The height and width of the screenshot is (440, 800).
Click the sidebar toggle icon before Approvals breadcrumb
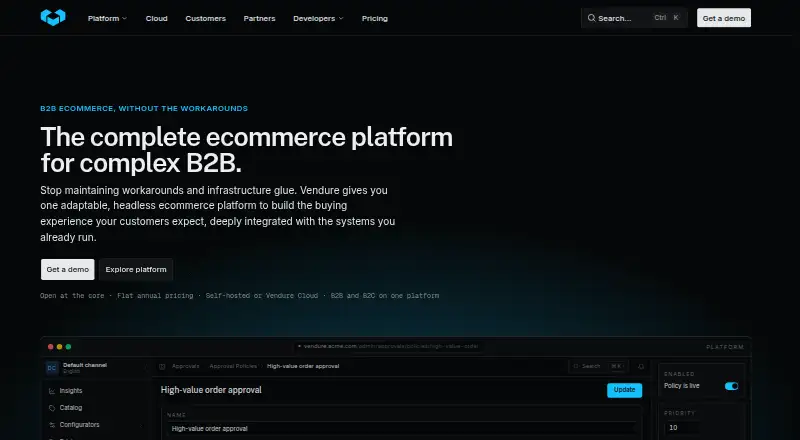[162, 366]
